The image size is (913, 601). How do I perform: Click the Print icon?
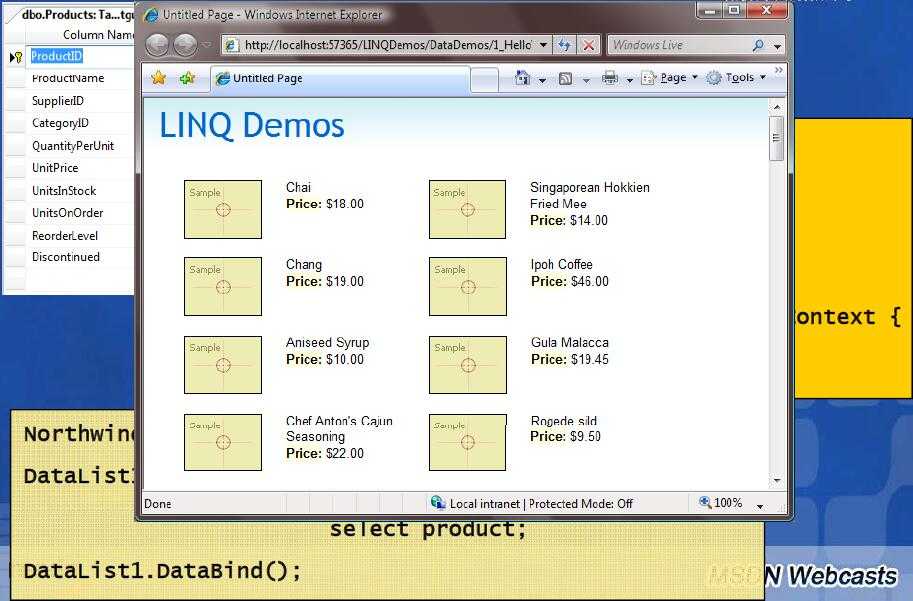[x=610, y=78]
